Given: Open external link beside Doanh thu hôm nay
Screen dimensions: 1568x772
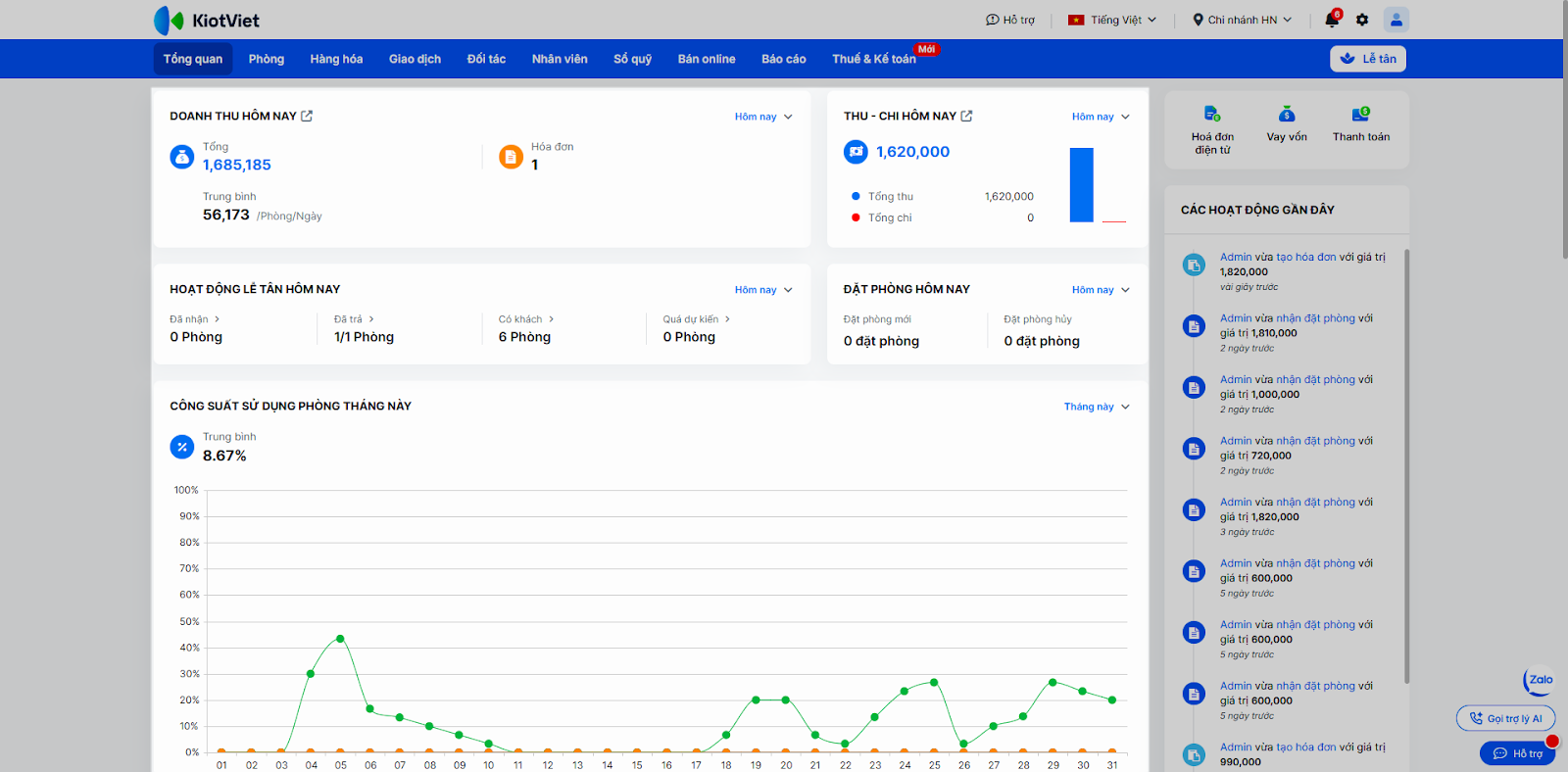Looking at the screenshot, I should pos(307,116).
